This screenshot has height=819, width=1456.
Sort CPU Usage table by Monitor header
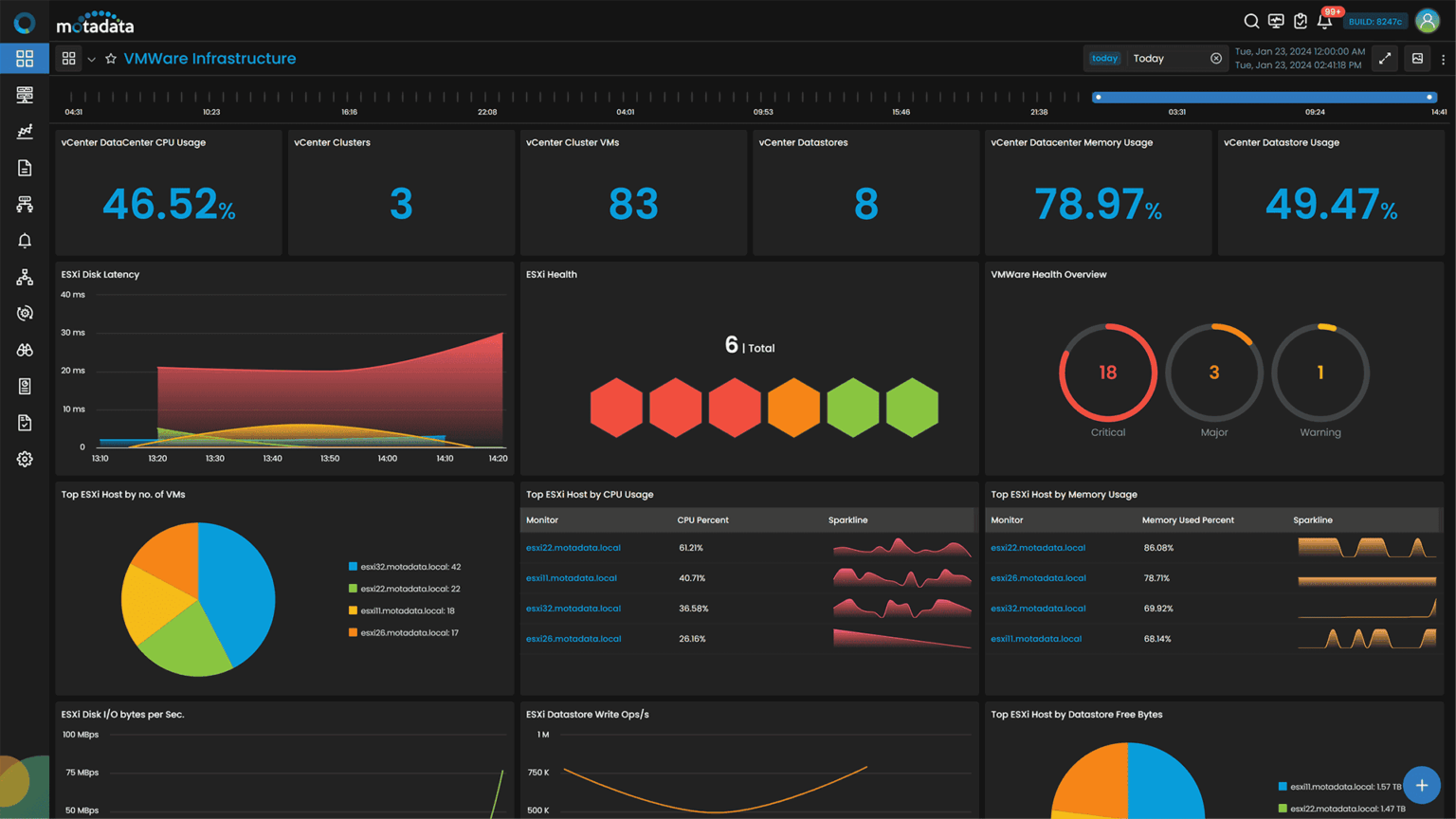click(542, 520)
